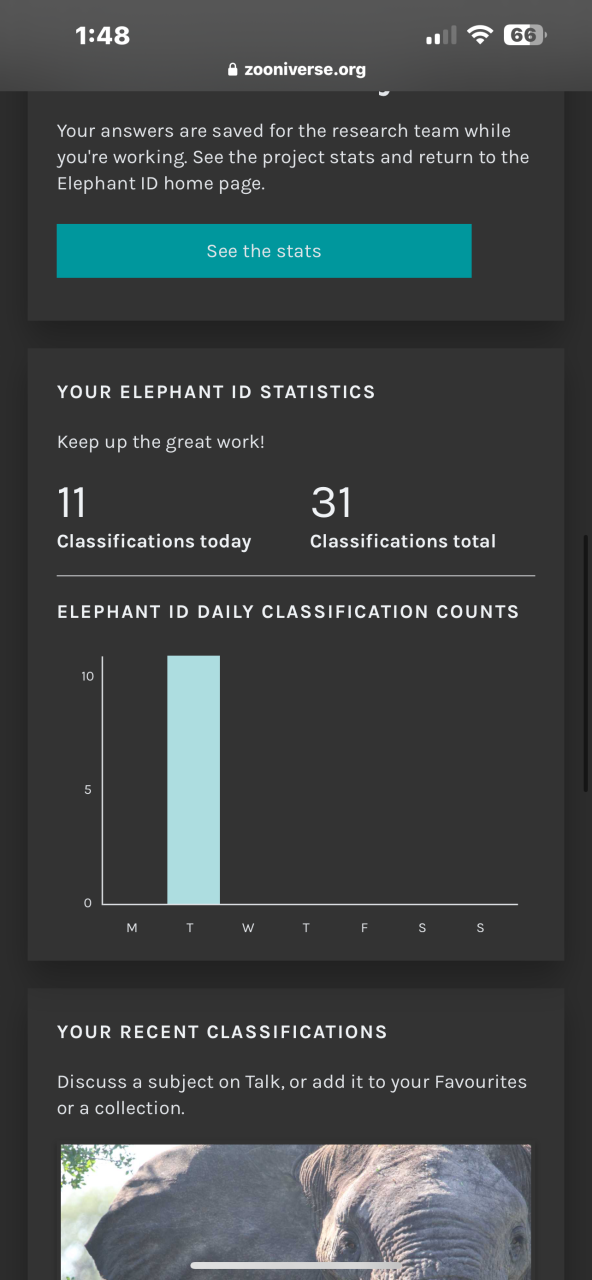The image size is (592, 1280).
Task: Click the 31 Classifications total count
Action: pyautogui.click(x=331, y=503)
